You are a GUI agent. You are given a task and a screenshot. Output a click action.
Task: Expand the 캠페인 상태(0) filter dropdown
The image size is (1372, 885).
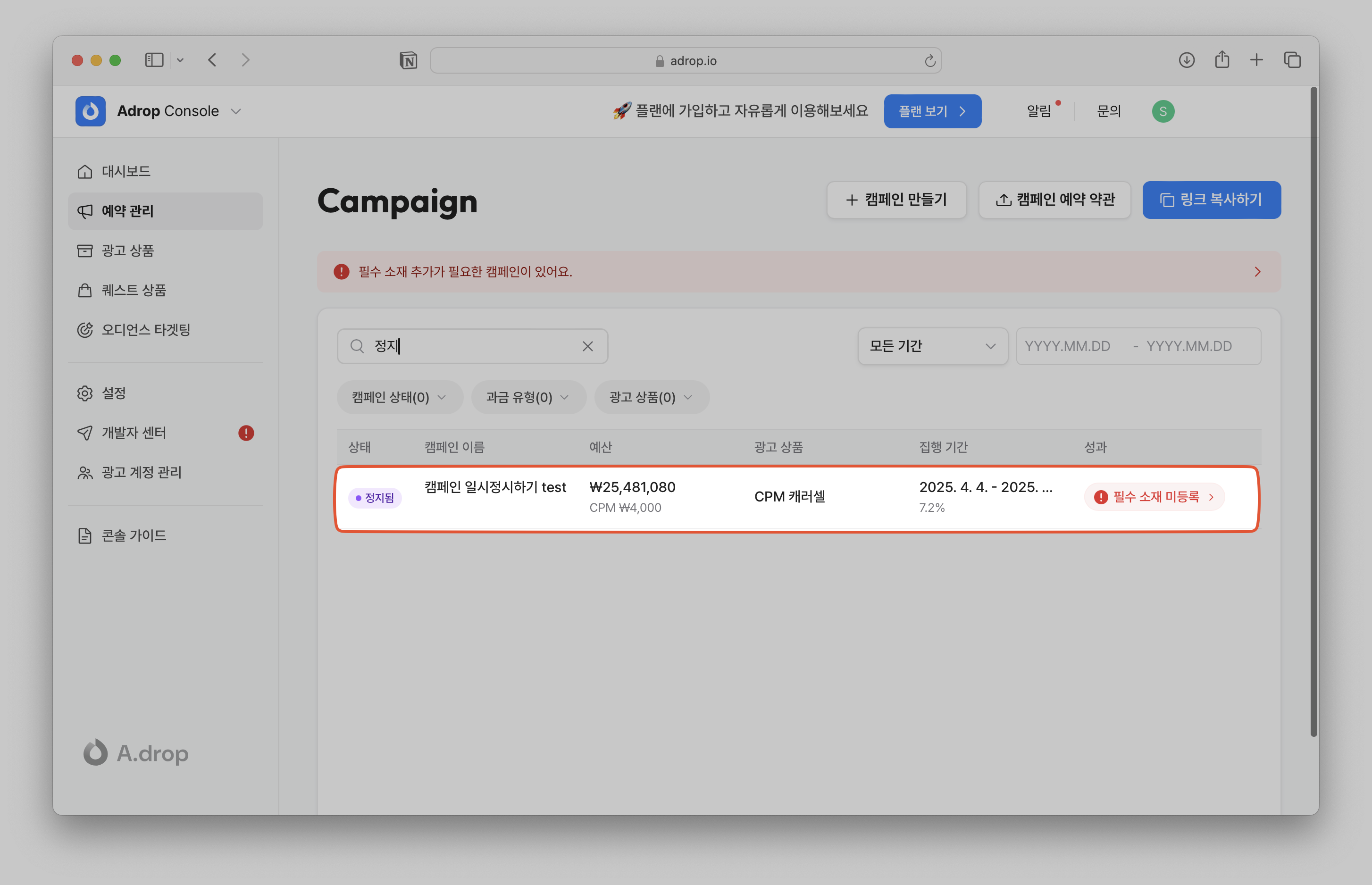pyautogui.click(x=400, y=397)
